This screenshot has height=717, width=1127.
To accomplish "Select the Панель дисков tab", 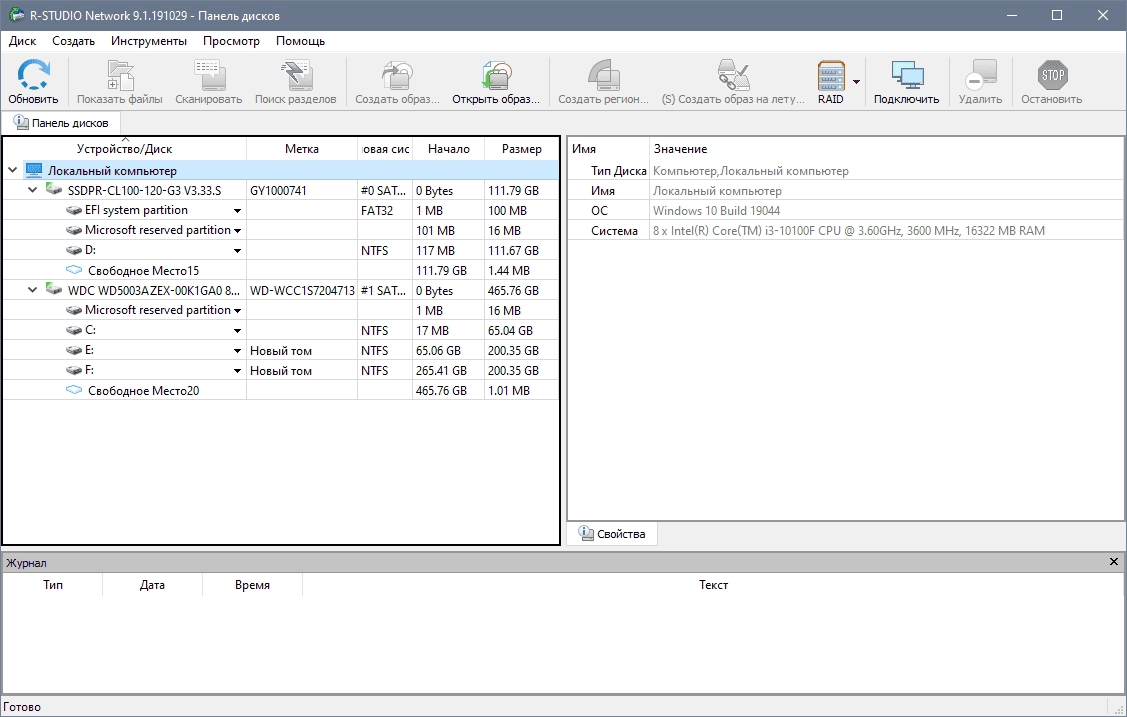I will (x=61, y=123).
